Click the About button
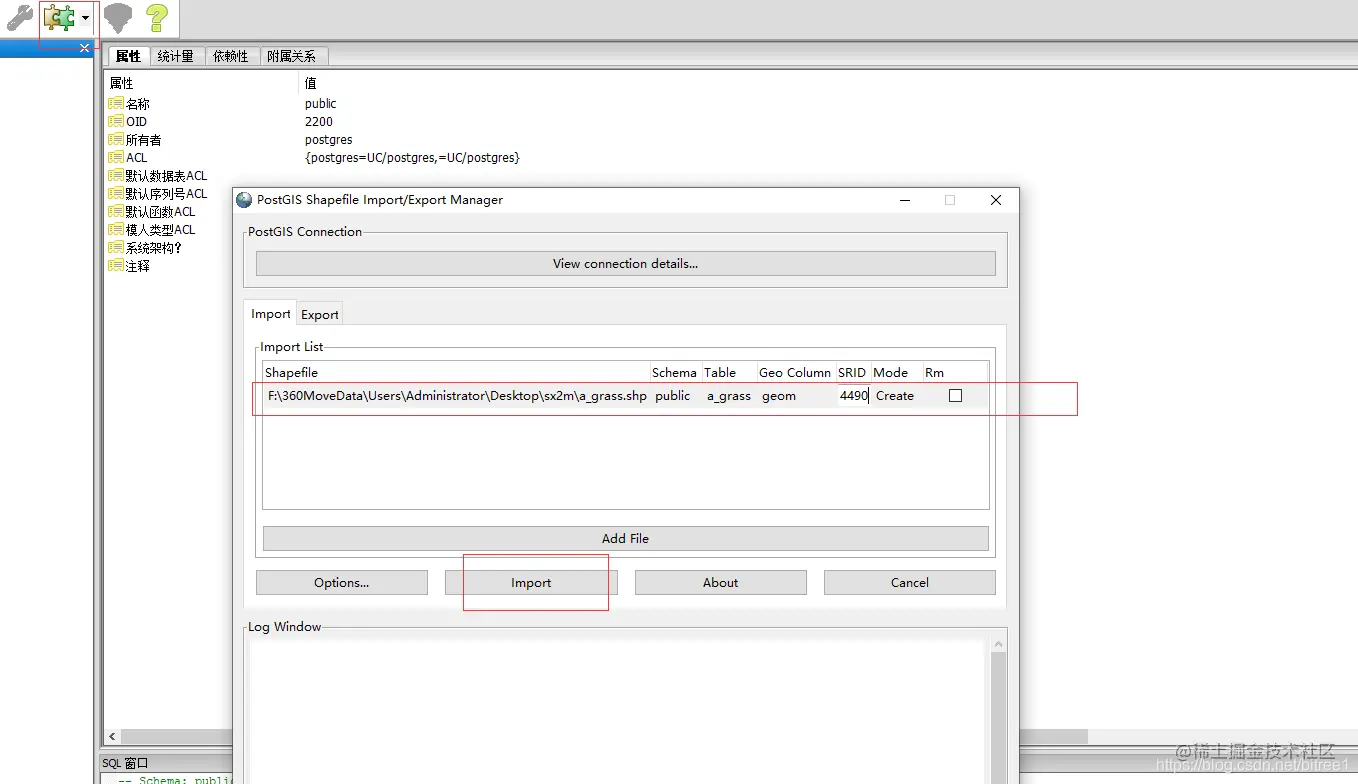 click(721, 582)
